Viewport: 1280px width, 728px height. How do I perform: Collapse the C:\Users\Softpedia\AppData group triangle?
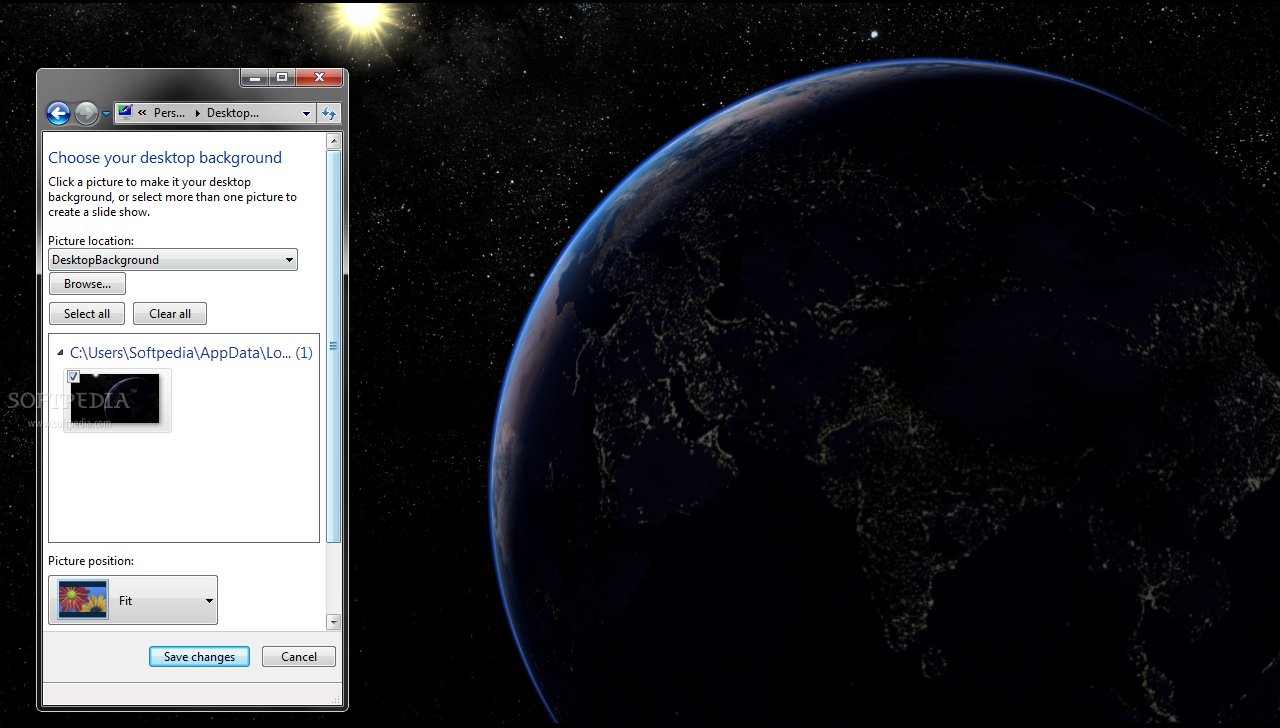click(60, 353)
